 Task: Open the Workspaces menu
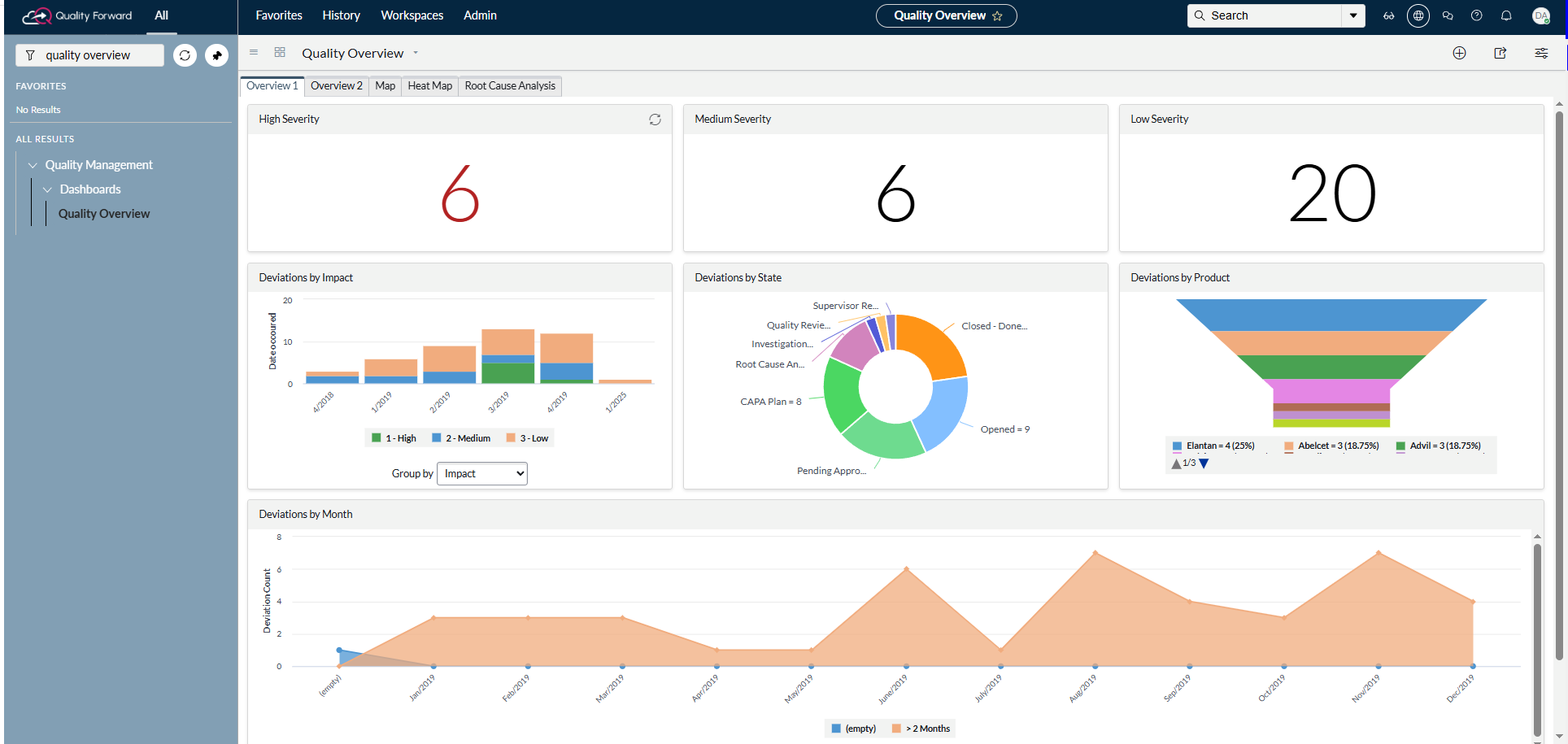pyautogui.click(x=412, y=15)
